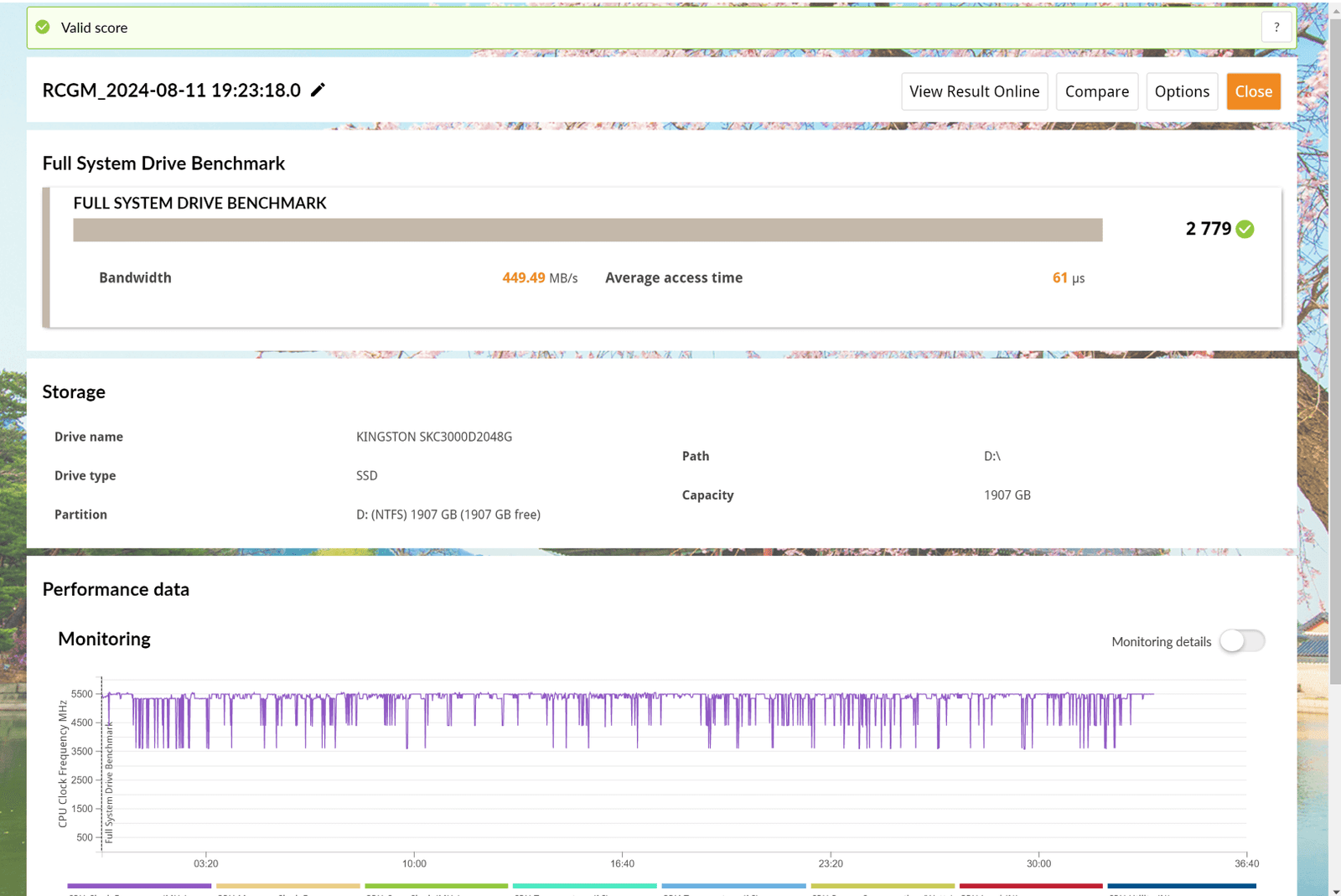Click the tan legend color bar
The image size is (1341, 896).
(287, 886)
